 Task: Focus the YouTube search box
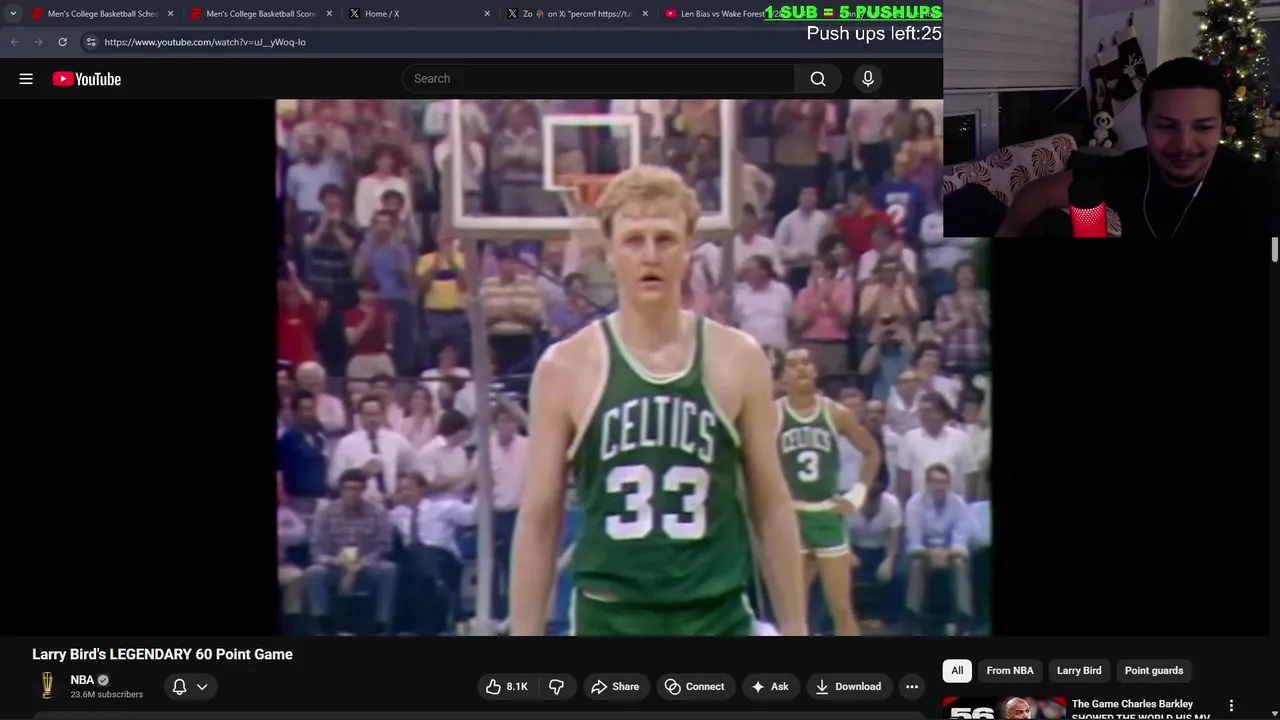click(600, 79)
